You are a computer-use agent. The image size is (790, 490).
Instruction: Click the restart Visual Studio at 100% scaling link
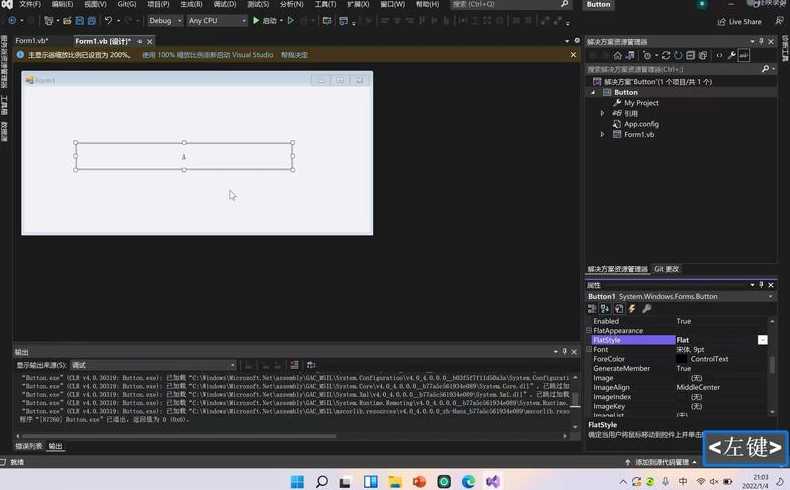[208, 54]
